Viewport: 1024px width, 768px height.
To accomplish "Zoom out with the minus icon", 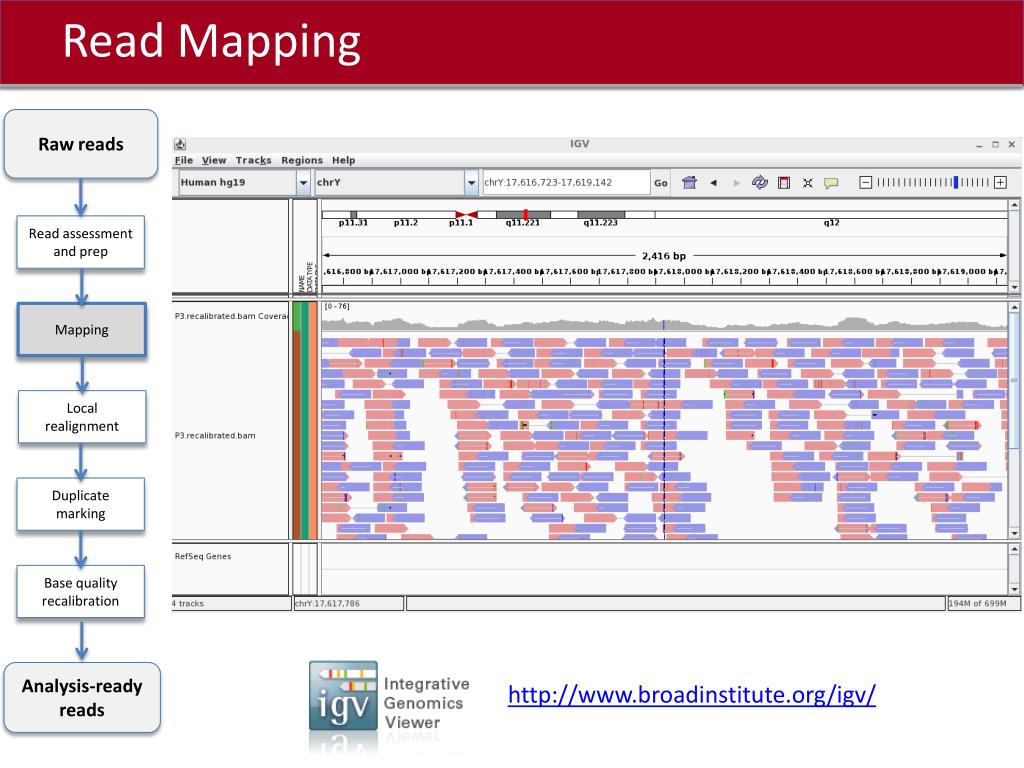I will (865, 182).
